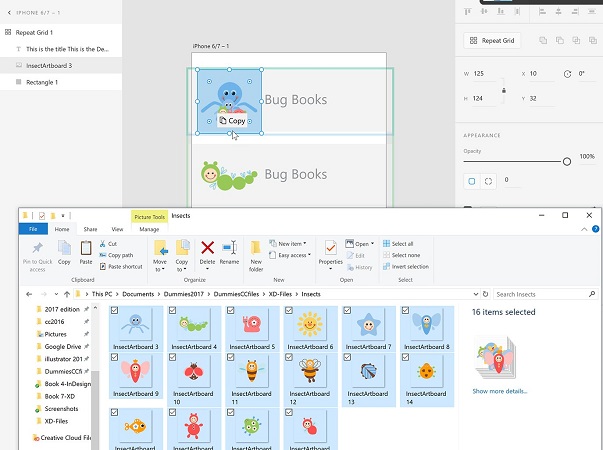Select the same-radius-for-all-corners icon
The height and width of the screenshot is (450, 603).
(472, 181)
